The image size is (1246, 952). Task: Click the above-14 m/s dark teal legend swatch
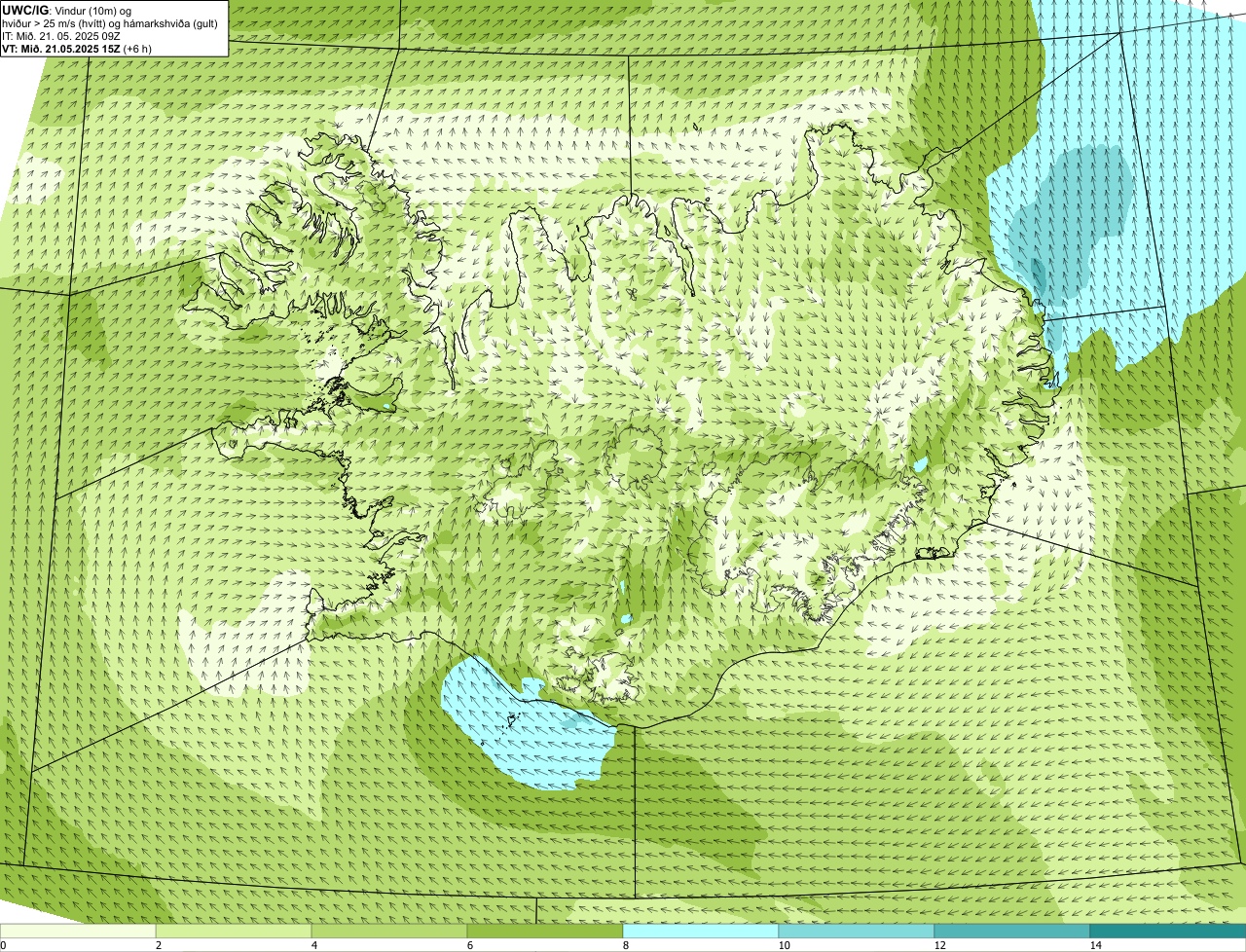(1168, 931)
